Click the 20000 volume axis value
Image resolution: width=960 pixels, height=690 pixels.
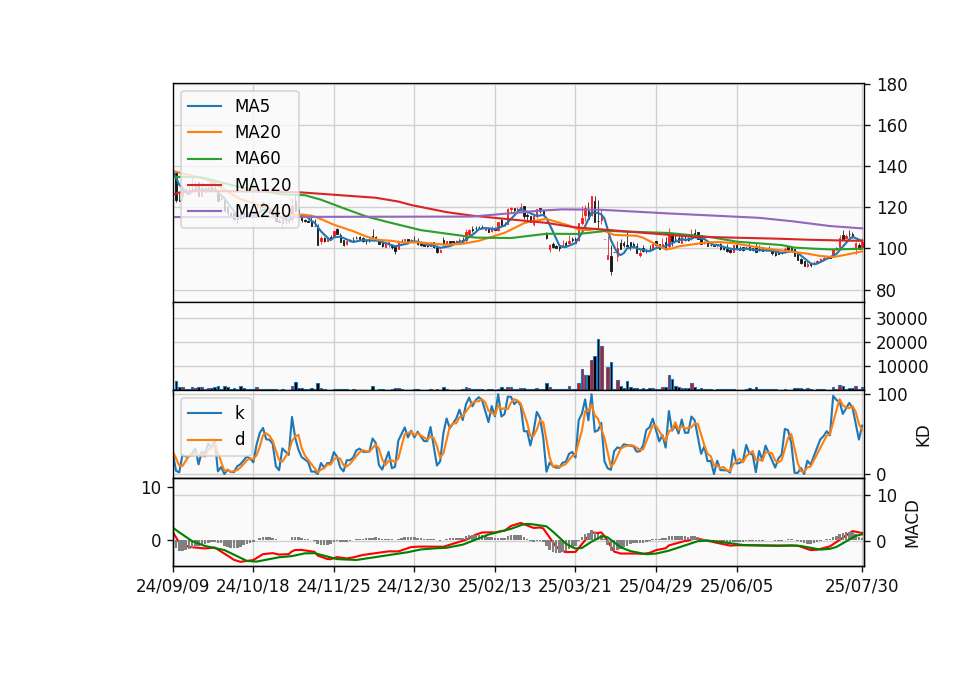pos(901,343)
